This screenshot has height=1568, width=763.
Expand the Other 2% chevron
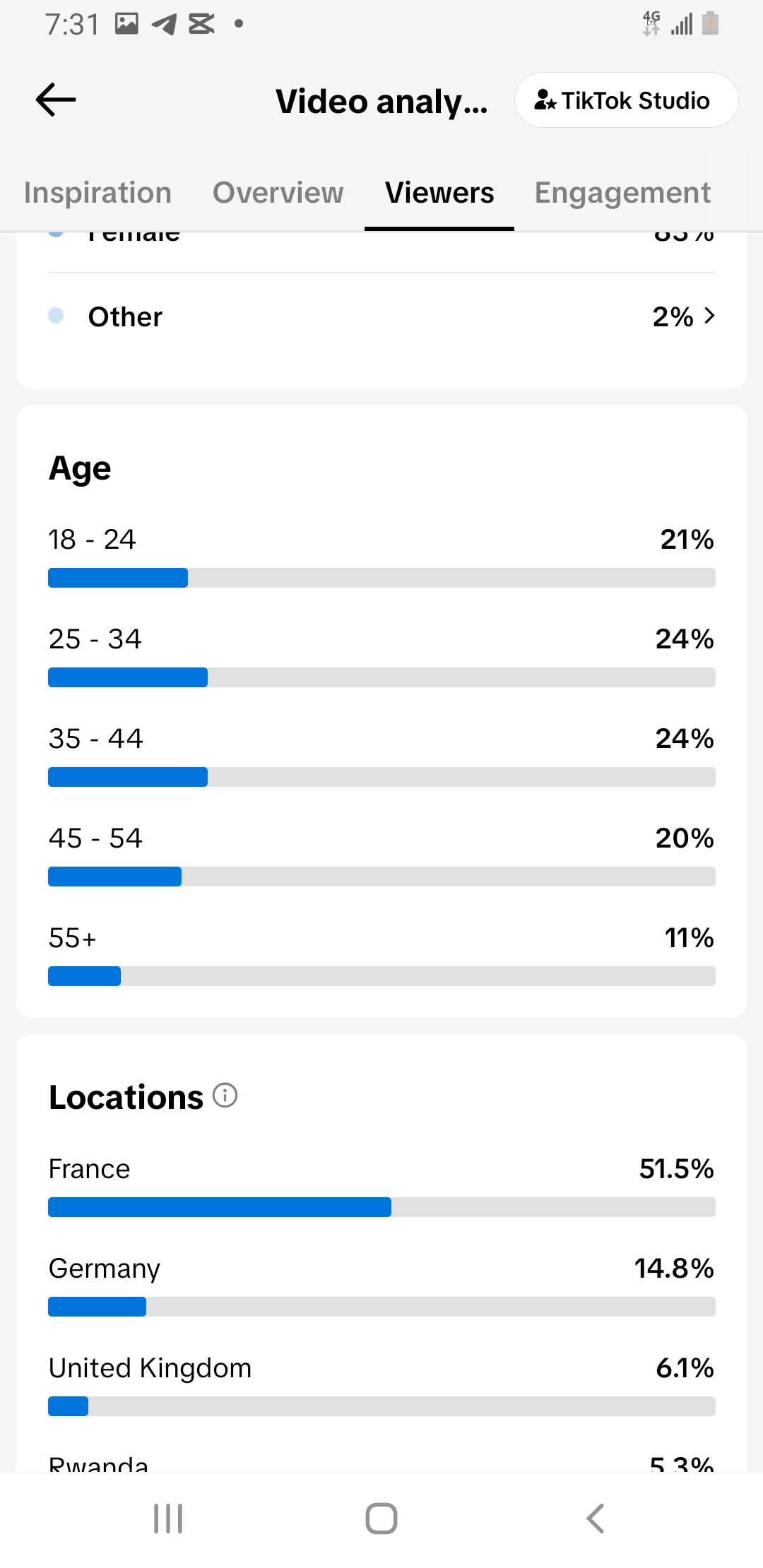pyautogui.click(x=709, y=316)
